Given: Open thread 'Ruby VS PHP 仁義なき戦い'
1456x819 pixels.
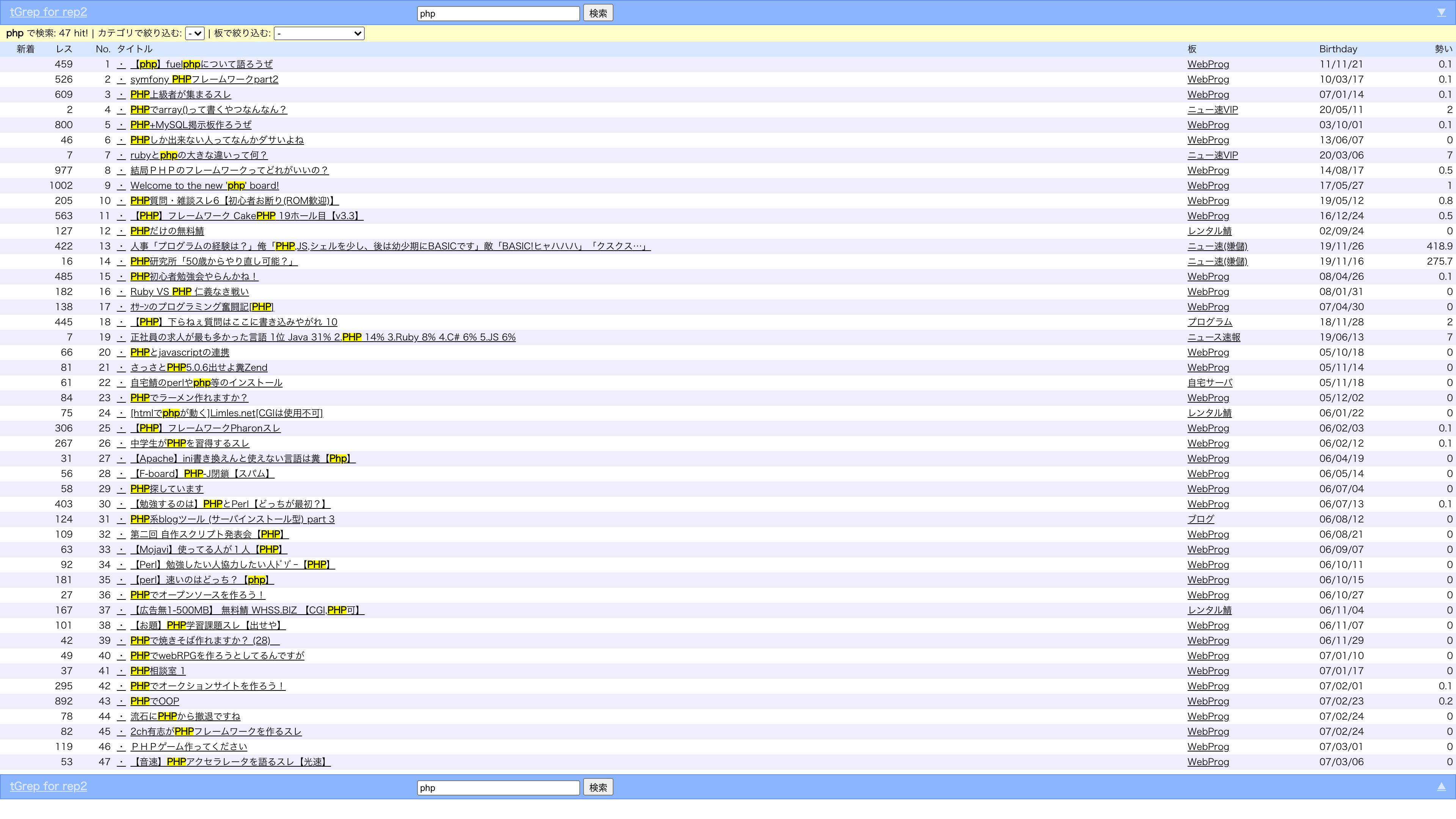Looking at the screenshot, I should click(189, 292).
